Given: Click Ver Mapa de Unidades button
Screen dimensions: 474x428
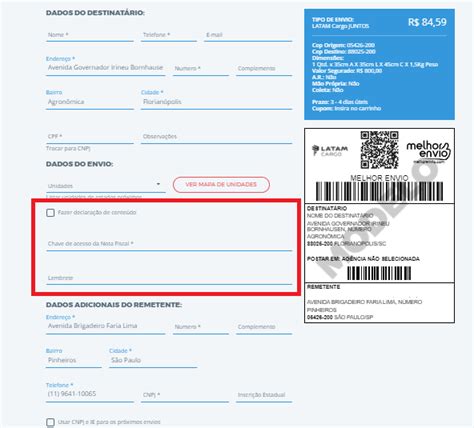Looking at the screenshot, I should (x=221, y=184).
